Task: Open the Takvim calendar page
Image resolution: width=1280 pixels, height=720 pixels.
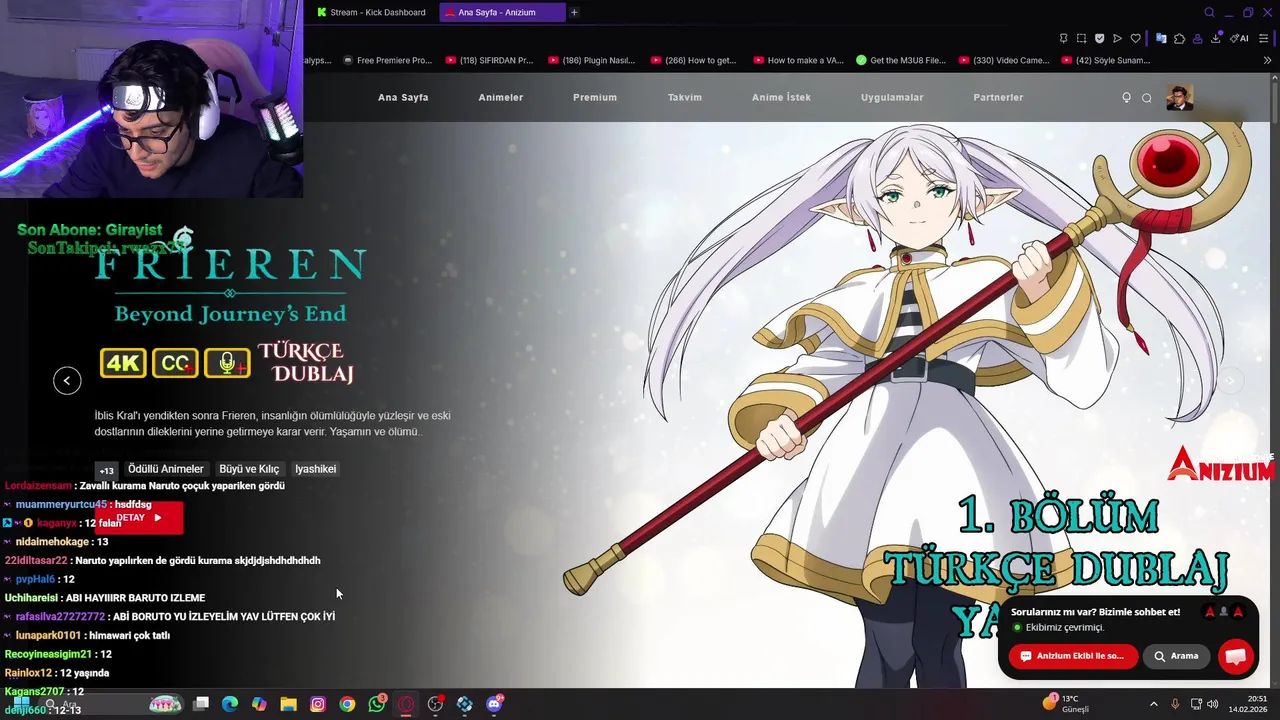Action: pyautogui.click(x=685, y=97)
